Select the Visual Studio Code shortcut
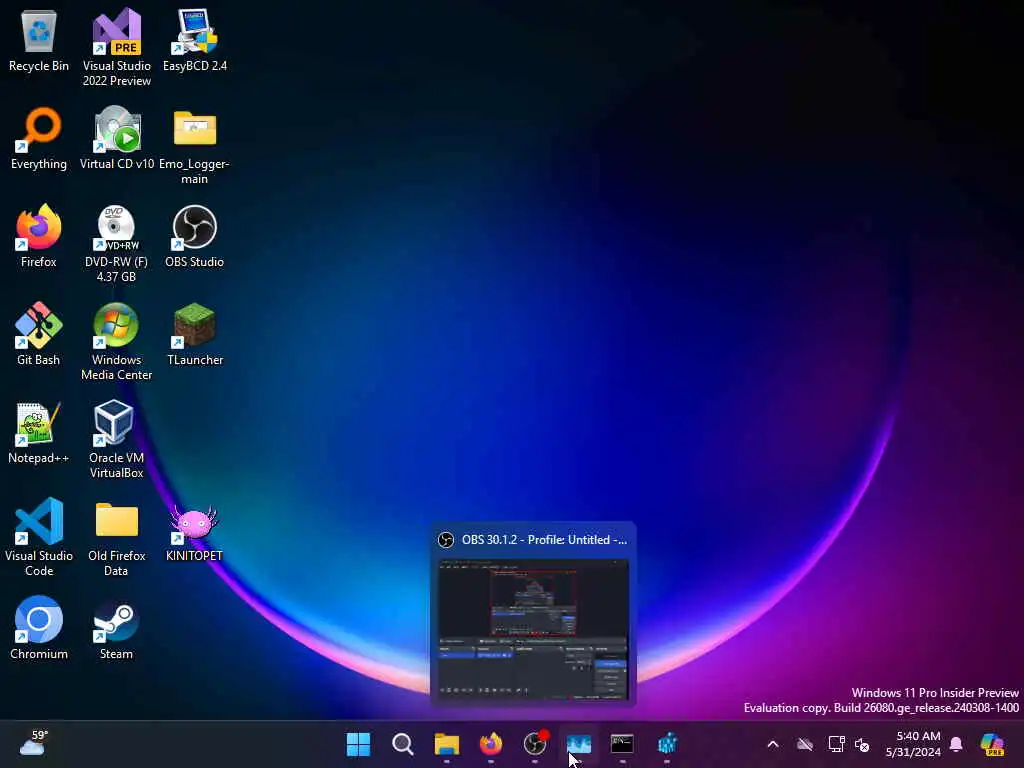This screenshot has height=768, width=1024. coord(39,537)
